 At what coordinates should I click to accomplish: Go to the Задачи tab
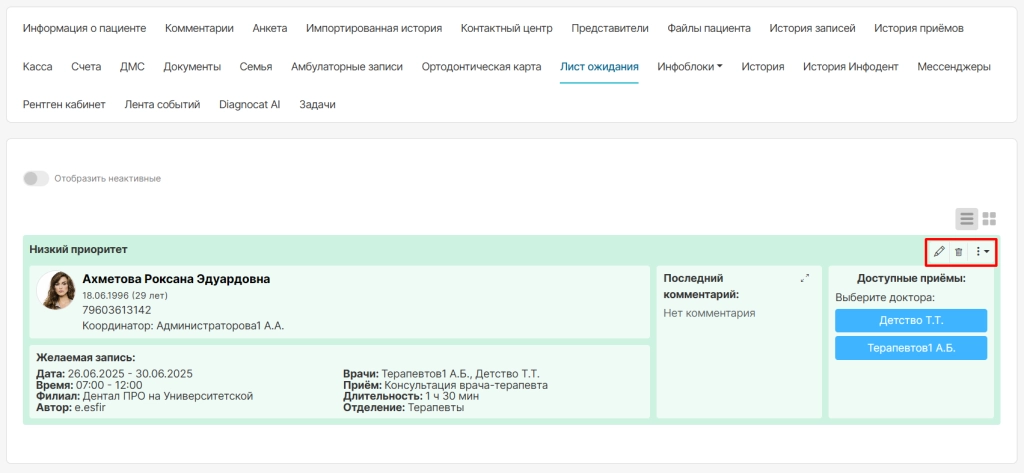coord(317,105)
